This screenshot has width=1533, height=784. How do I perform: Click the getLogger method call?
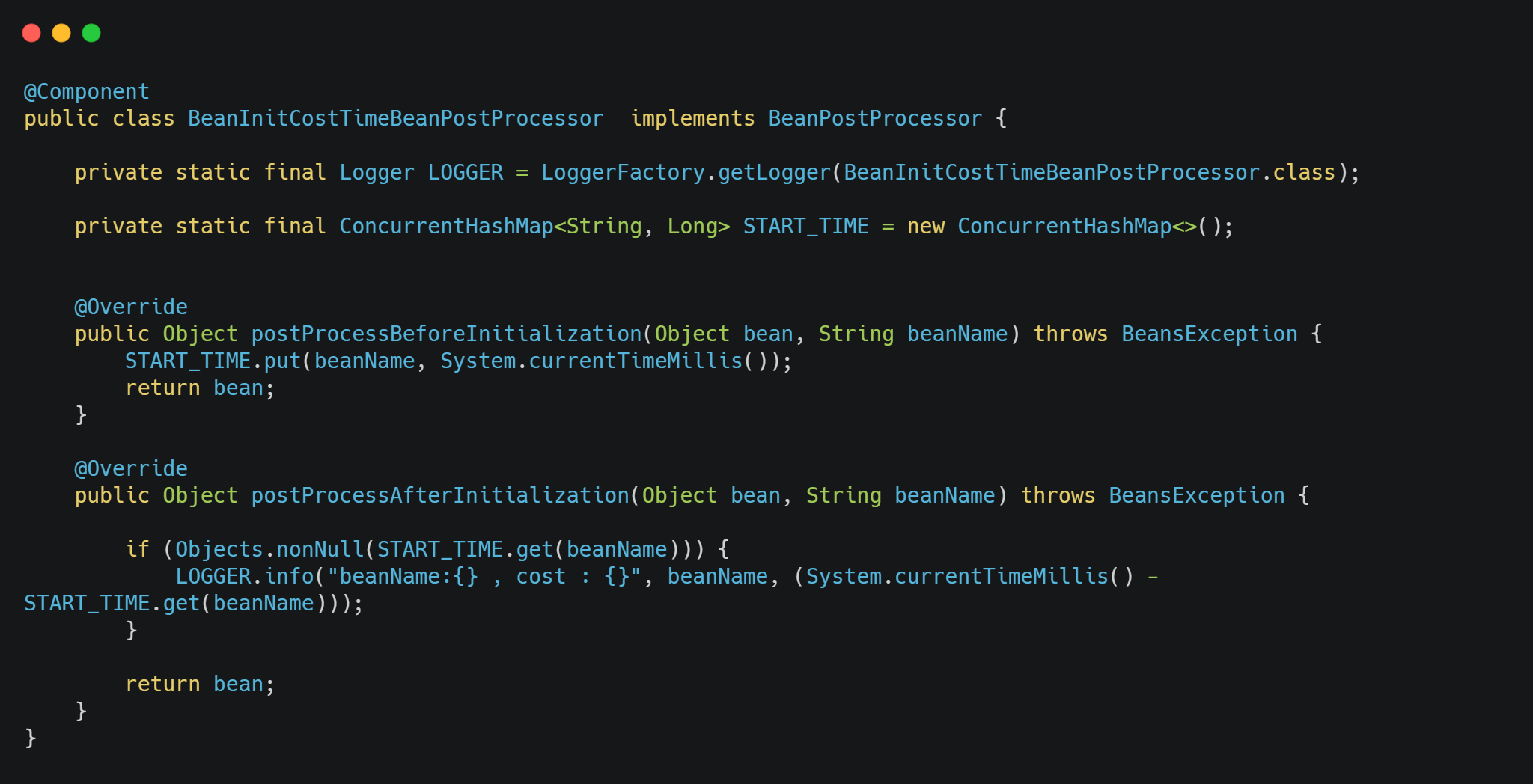[x=775, y=172]
